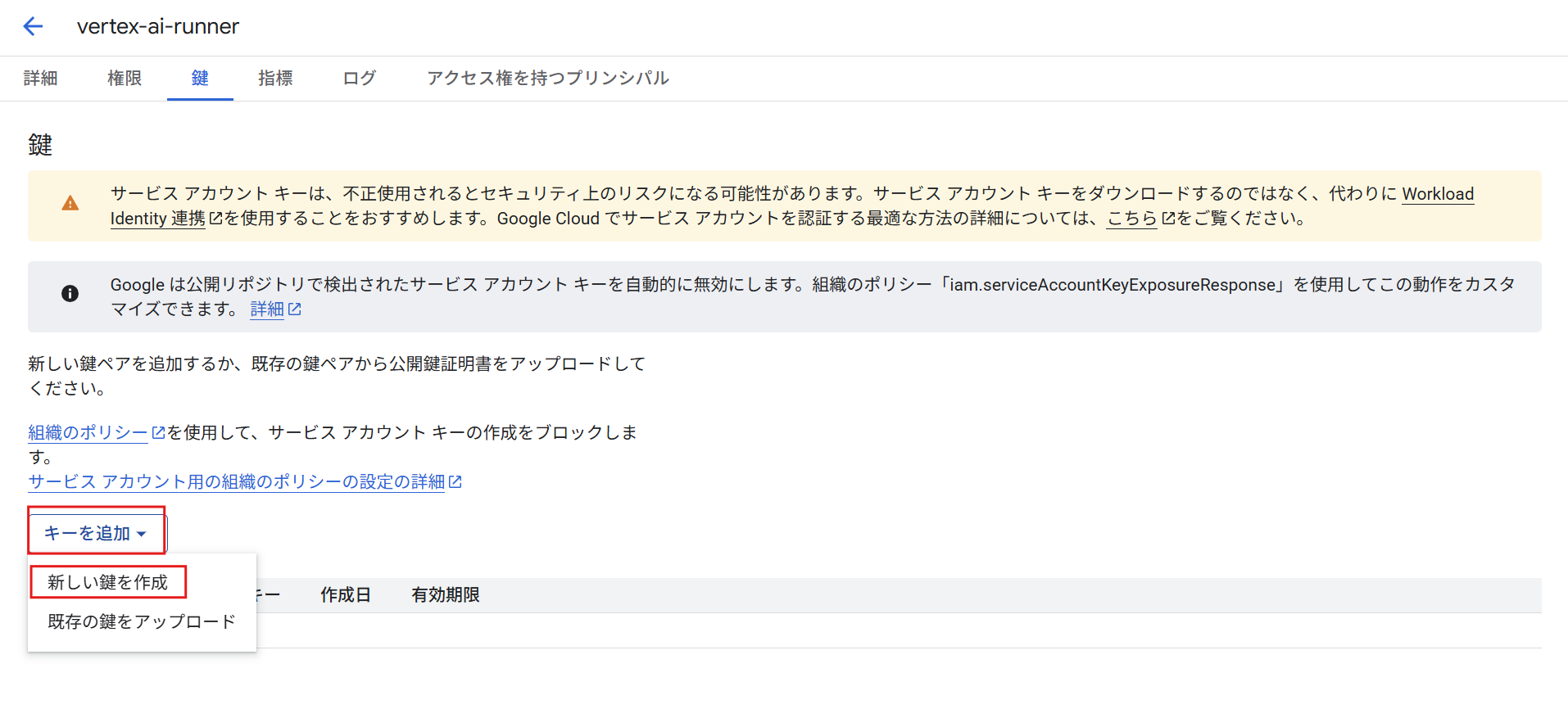Go to the 指標 tab
Screen dimensions: 1568x718
[275, 79]
